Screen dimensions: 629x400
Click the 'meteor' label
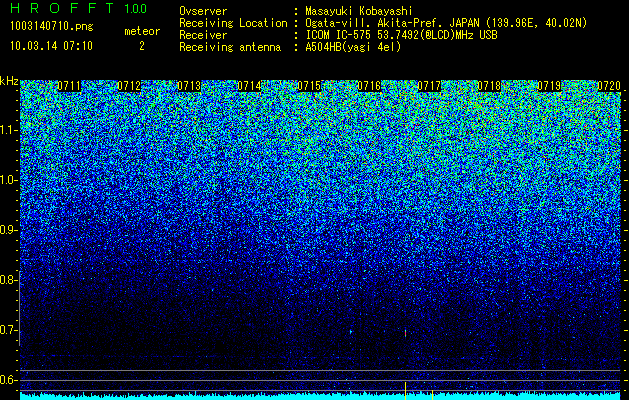pyautogui.click(x=142, y=31)
